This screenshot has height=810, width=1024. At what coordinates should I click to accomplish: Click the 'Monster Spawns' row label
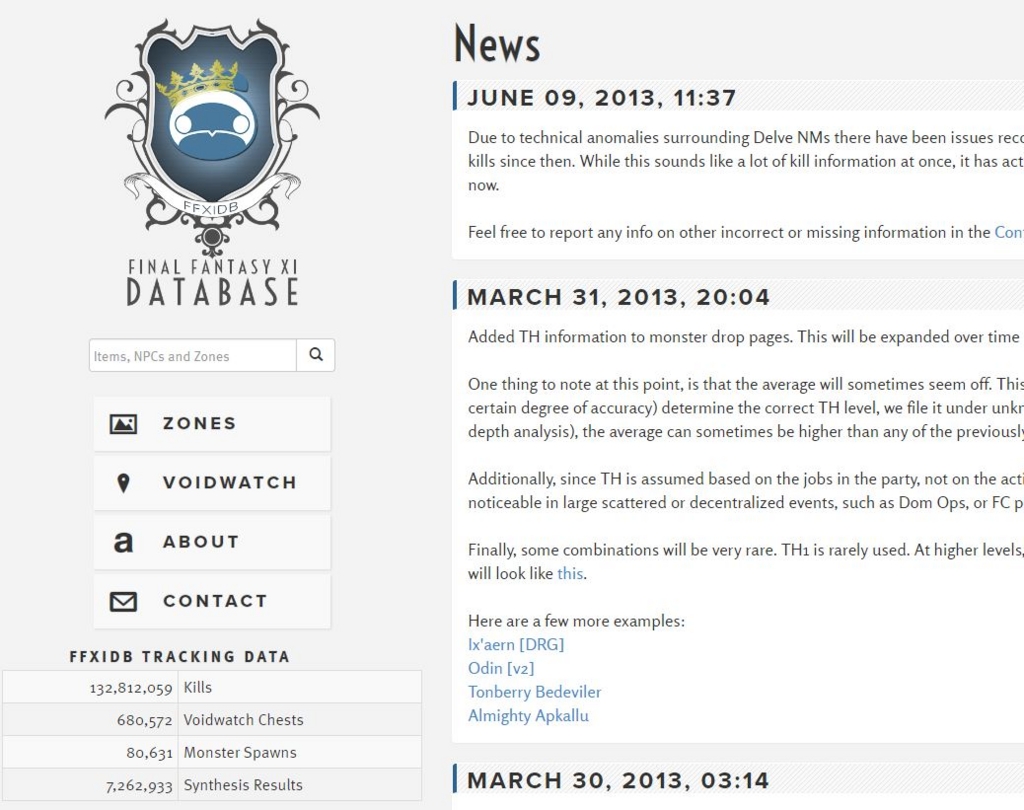click(x=240, y=753)
